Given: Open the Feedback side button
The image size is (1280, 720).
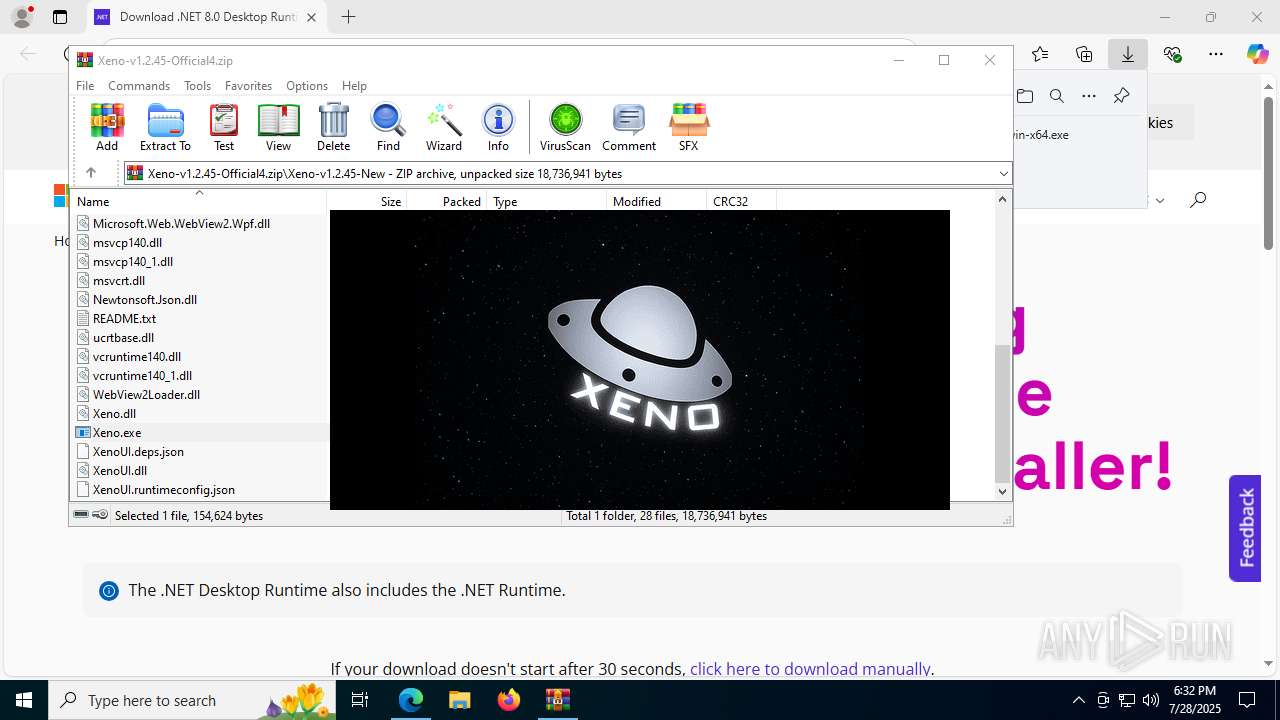Looking at the screenshot, I should click(1245, 528).
